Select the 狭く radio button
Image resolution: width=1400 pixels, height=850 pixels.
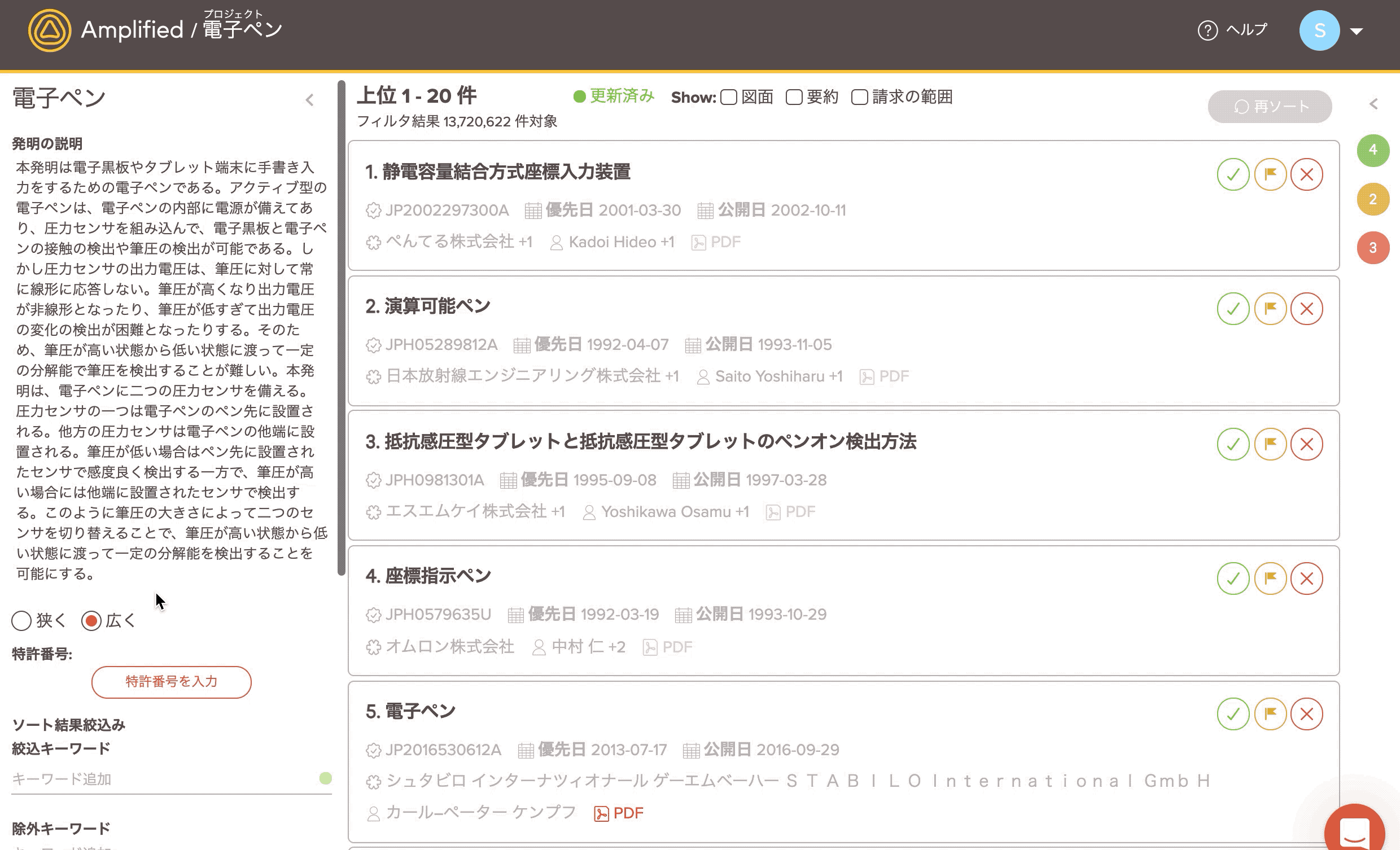21,620
